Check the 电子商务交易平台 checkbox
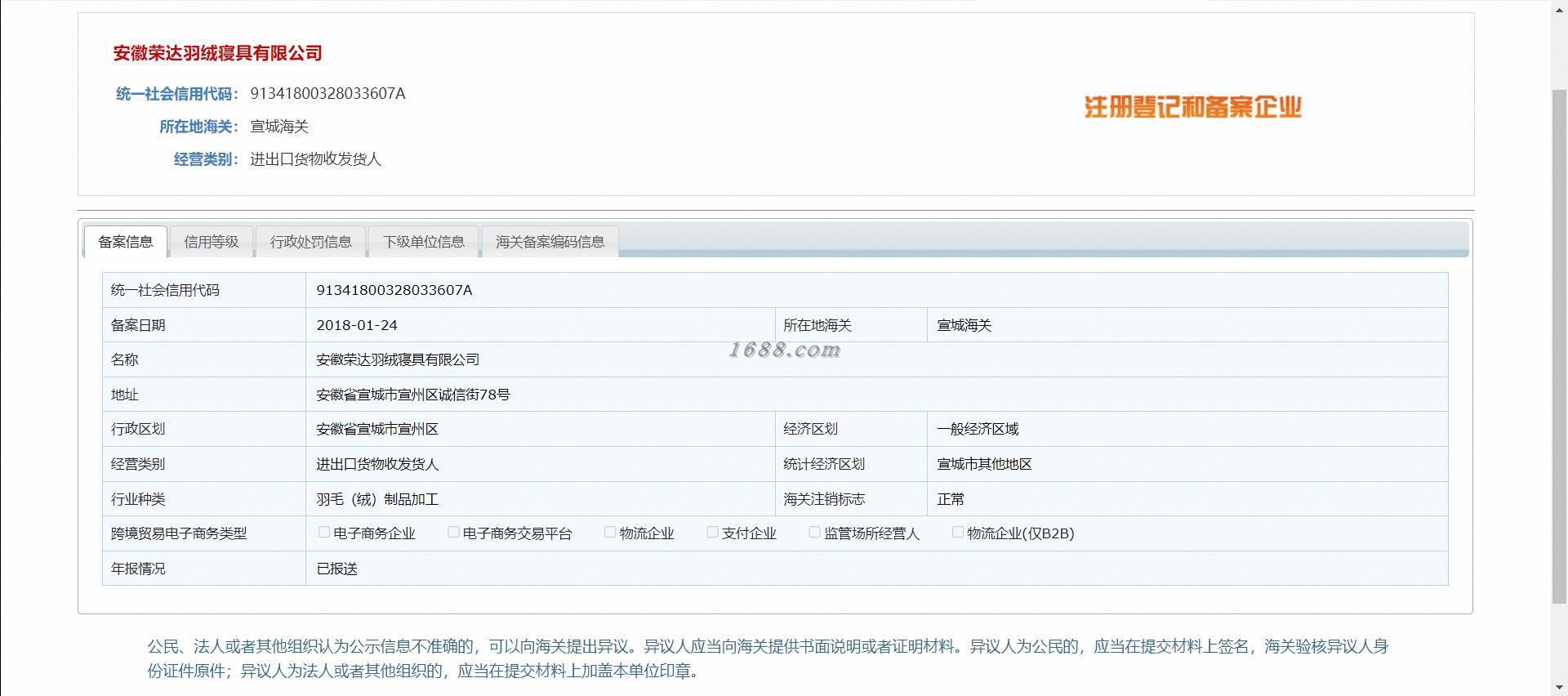Image resolution: width=1568 pixels, height=696 pixels. tap(453, 533)
